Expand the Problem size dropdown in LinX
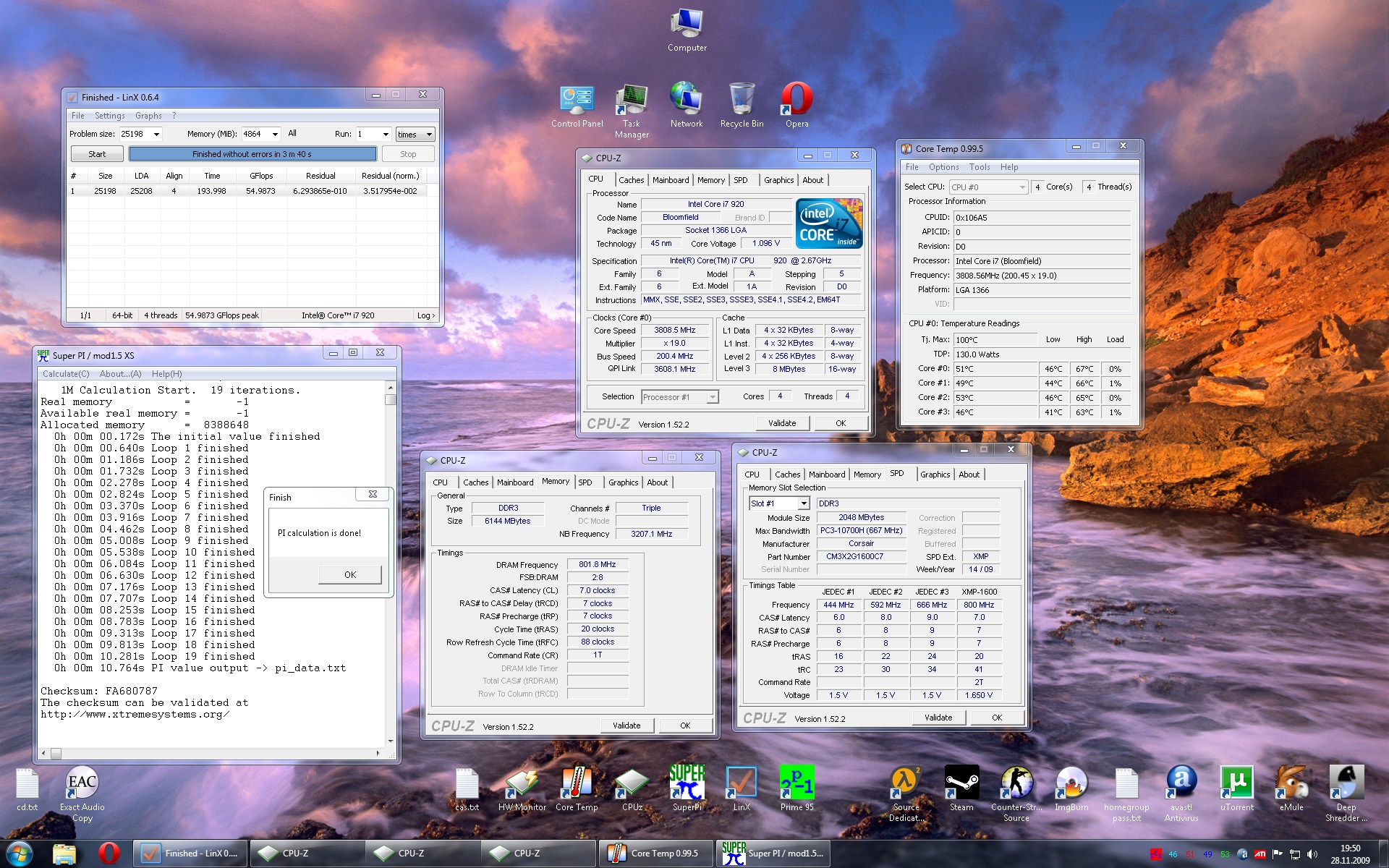1389x868 pixels. (156, 135)
